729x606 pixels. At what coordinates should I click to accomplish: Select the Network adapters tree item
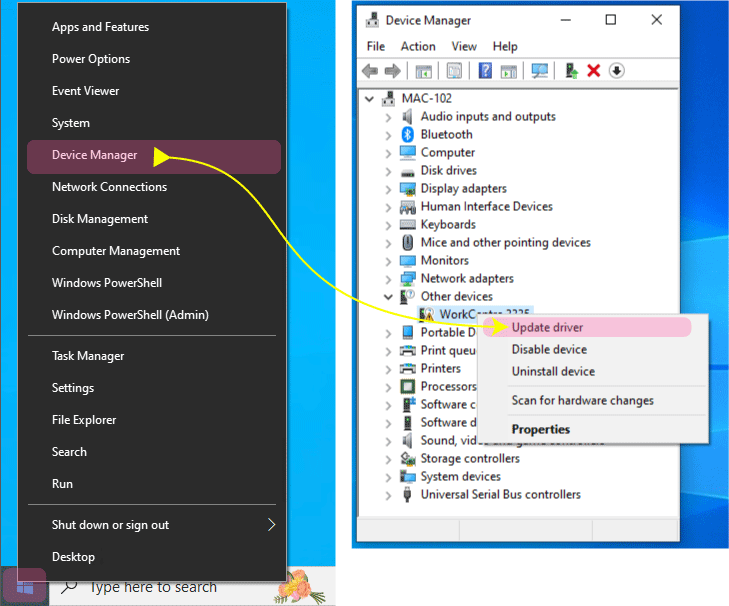click(467, 279)
